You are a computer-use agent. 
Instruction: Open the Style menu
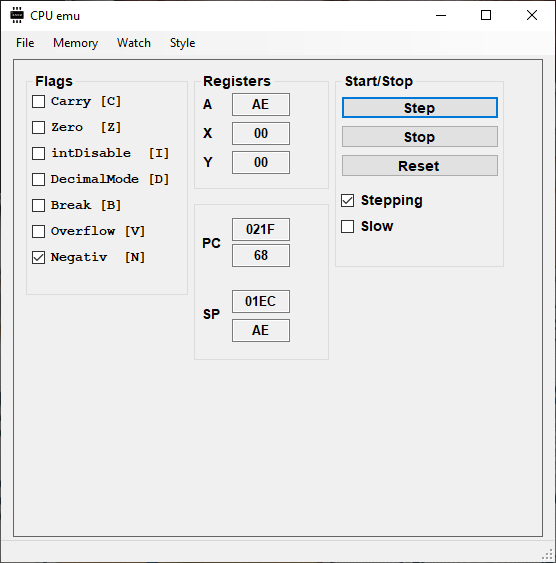tap(182, 43)
